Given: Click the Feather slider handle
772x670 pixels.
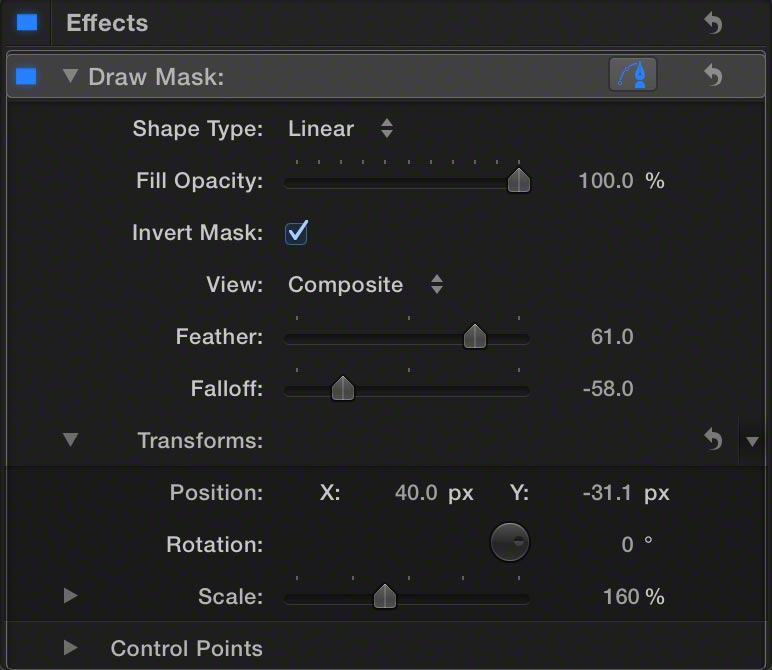Looking at the screenshot, I should click(x=475, y=337).
